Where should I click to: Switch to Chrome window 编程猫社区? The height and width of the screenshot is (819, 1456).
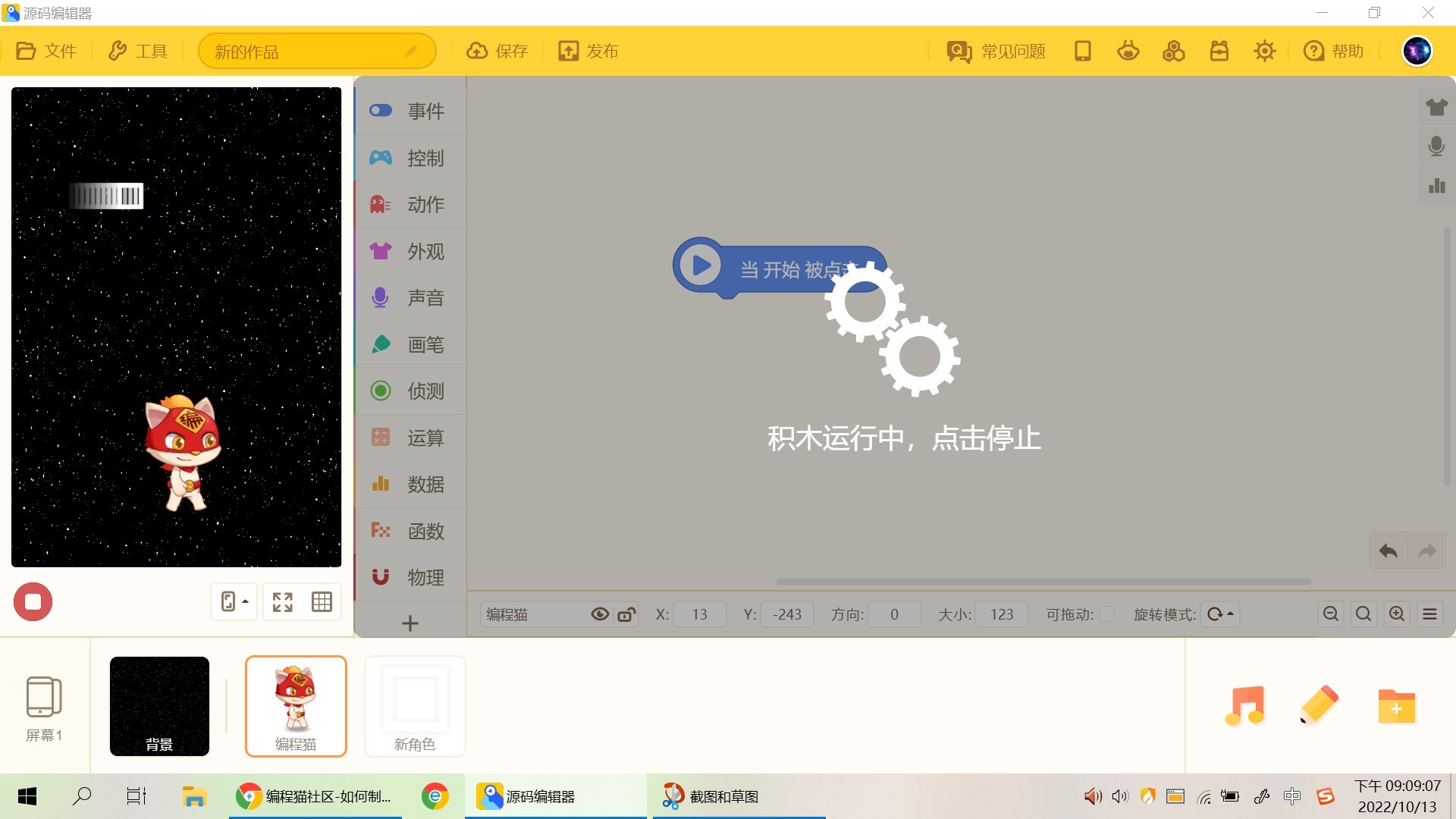click(x=315, y=796)
